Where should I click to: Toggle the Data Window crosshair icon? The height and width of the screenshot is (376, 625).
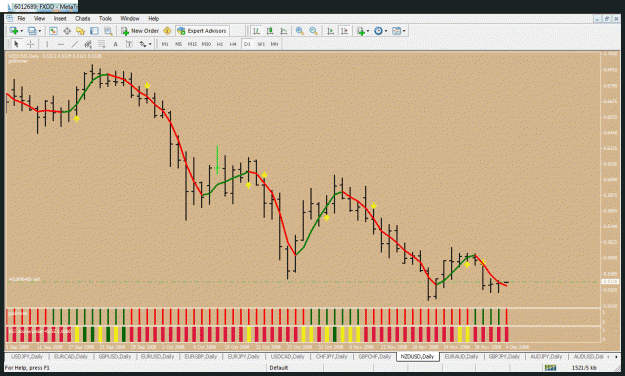67,31
